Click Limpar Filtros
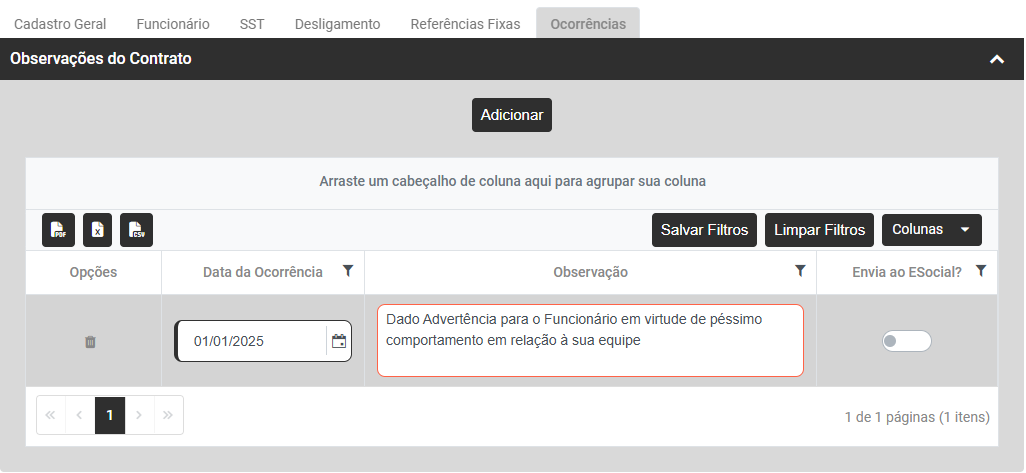Screen dimensions: 1026x473 pyautogui.click(x=819, y=230)
